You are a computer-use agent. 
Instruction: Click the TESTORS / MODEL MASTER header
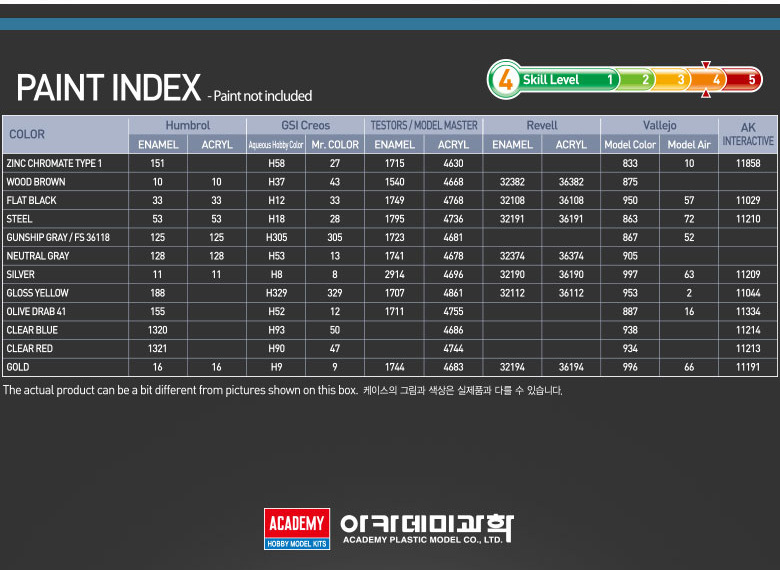click(424, 125)
